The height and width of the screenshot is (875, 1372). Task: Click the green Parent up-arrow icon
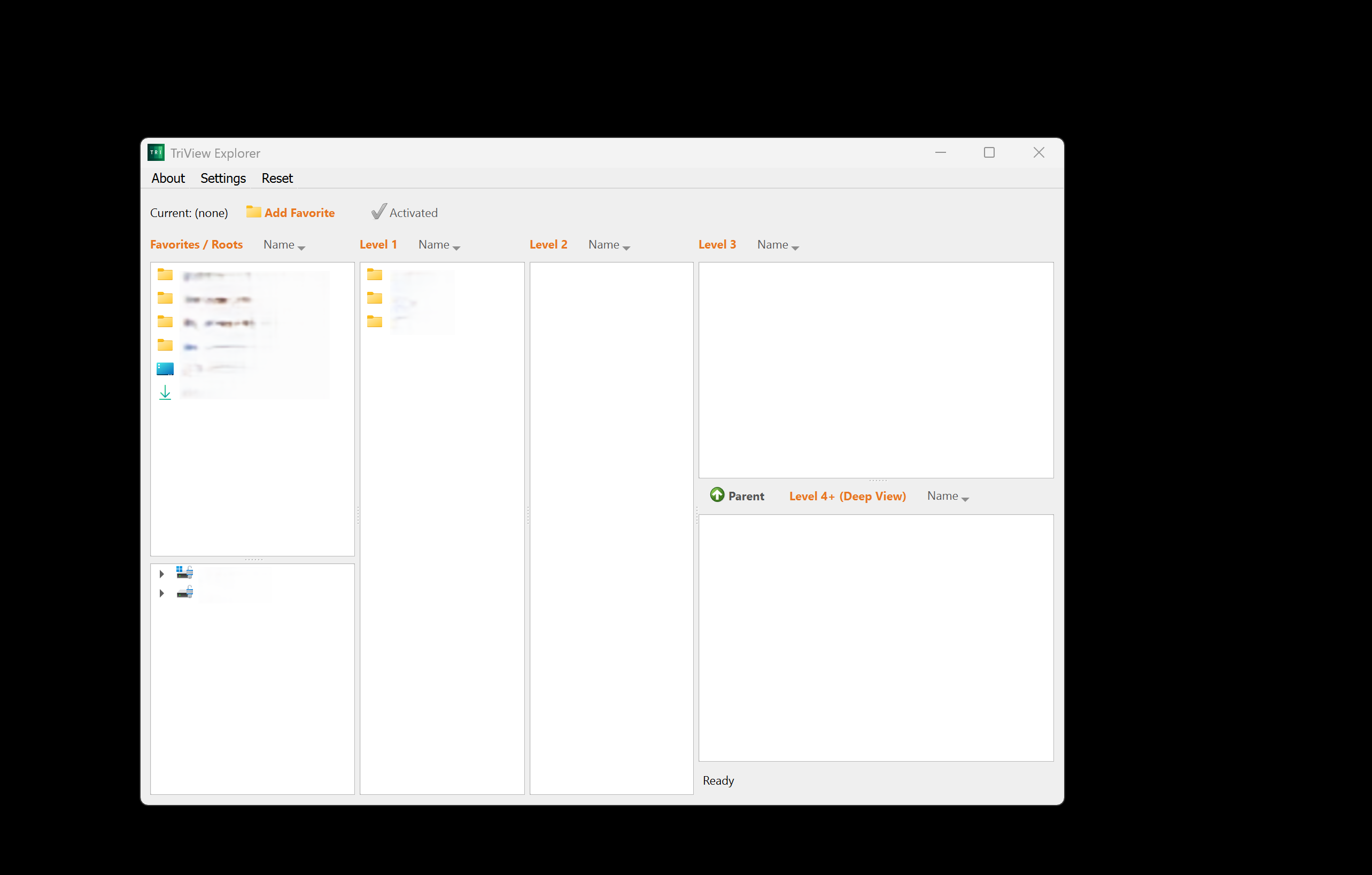pyautogui.click(x=717, y=495)
